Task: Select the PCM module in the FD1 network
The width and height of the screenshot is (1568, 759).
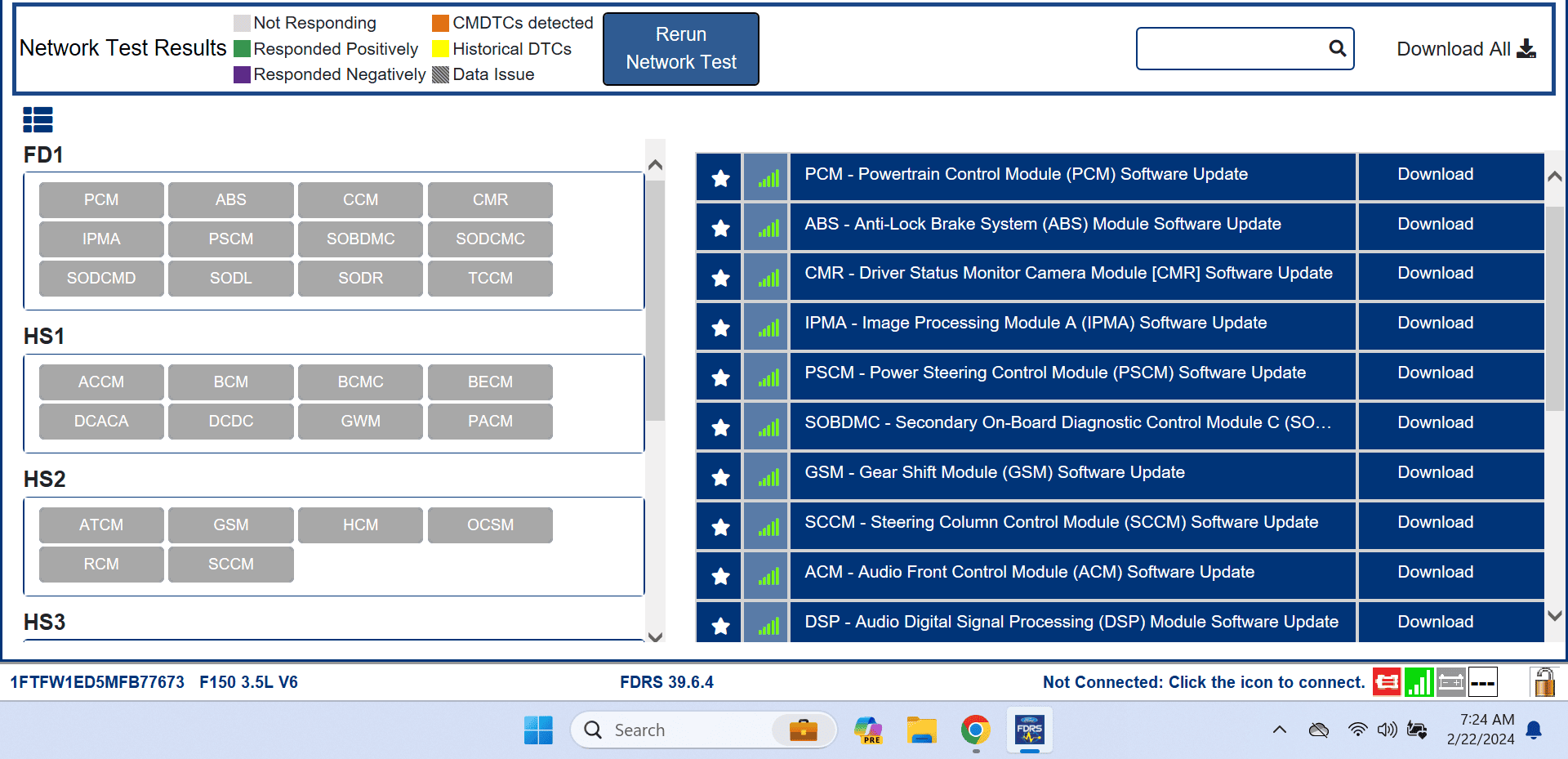Action: (101, 199)
